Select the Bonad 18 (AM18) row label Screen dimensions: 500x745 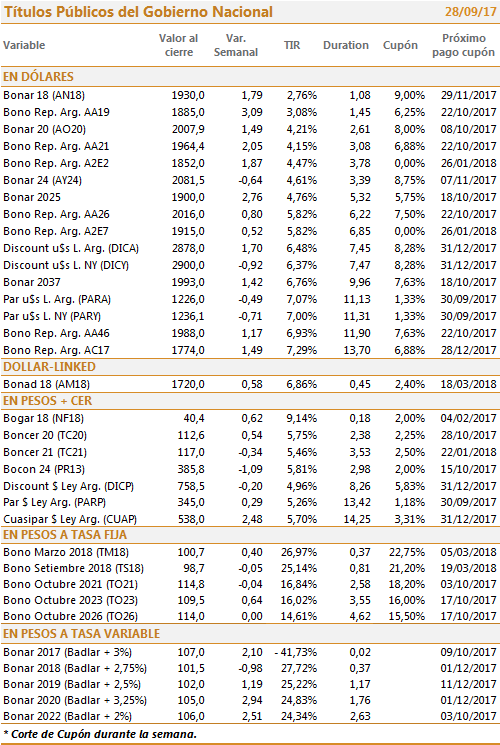[x=46, y=384]
